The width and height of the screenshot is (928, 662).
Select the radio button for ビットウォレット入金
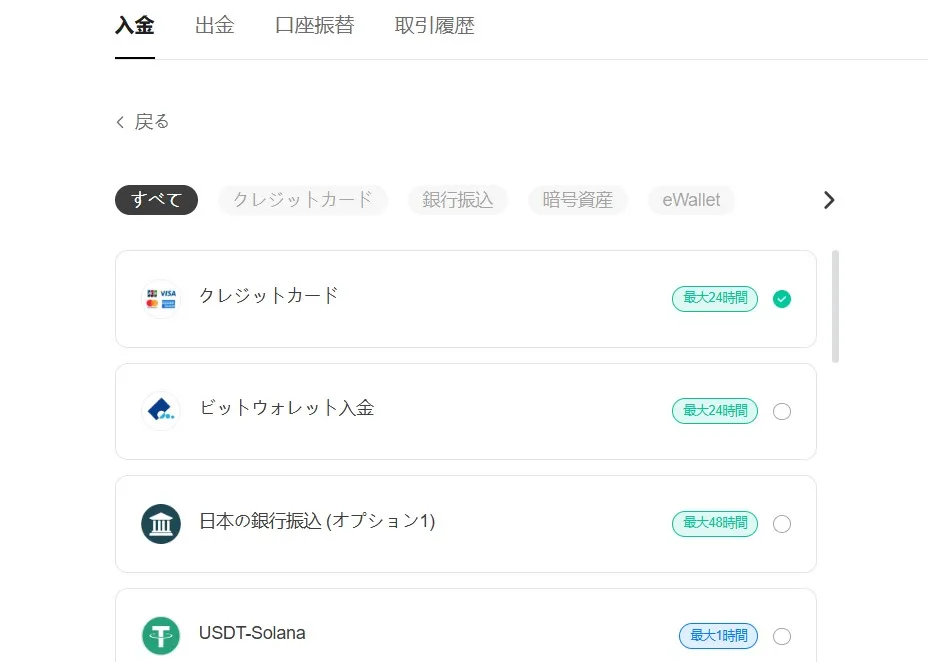point(782,411)
